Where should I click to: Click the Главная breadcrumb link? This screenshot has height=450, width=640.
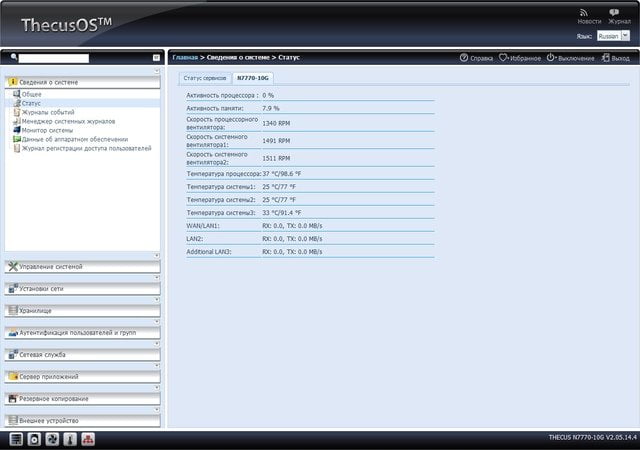[185, 58]
